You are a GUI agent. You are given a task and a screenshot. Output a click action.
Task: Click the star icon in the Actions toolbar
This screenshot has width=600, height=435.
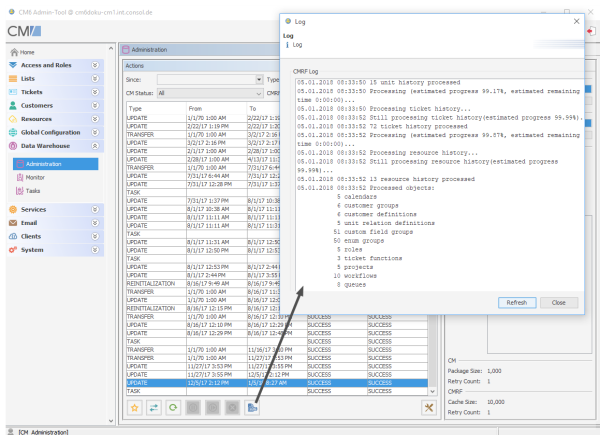click(x=134, y=408)
